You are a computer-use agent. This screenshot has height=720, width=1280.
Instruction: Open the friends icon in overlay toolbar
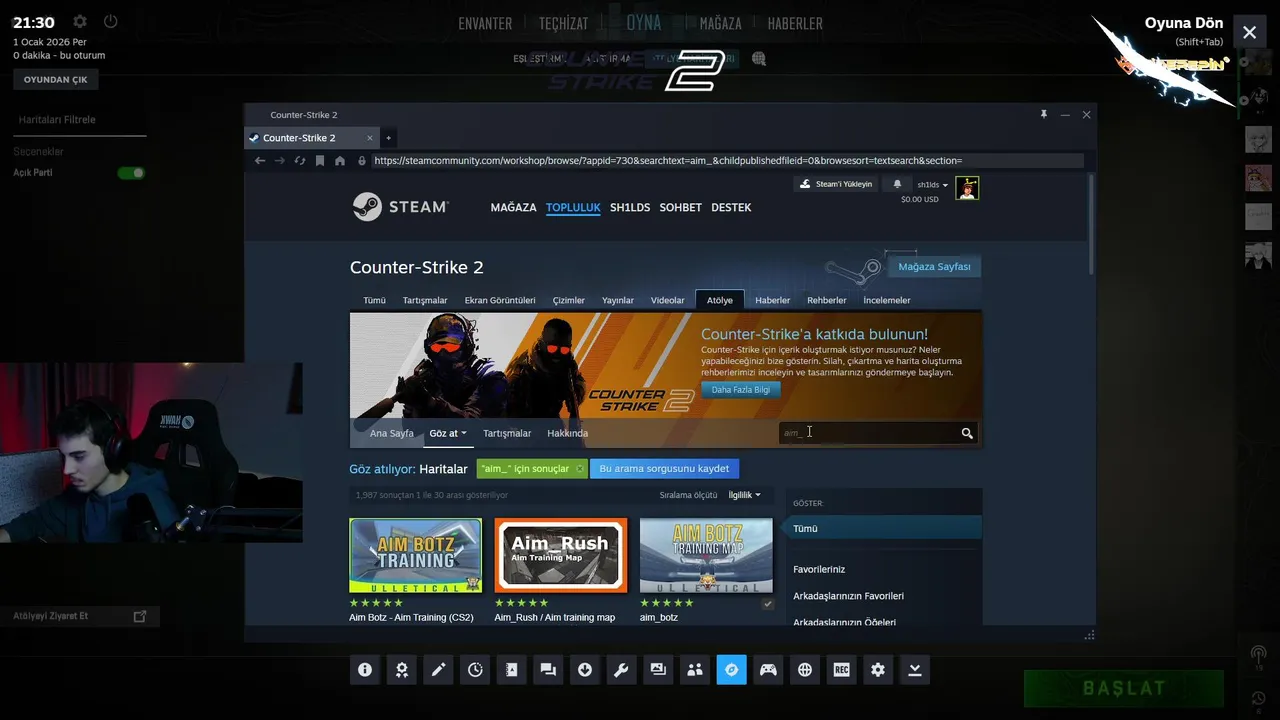[695, 670]
